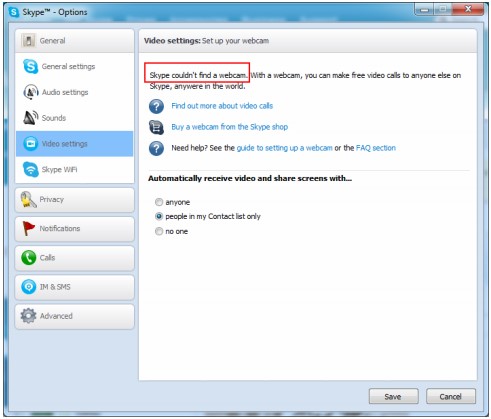Click the IM & SMS chat icon
Viewport: 491px width, 419px height.
(29, 287)
